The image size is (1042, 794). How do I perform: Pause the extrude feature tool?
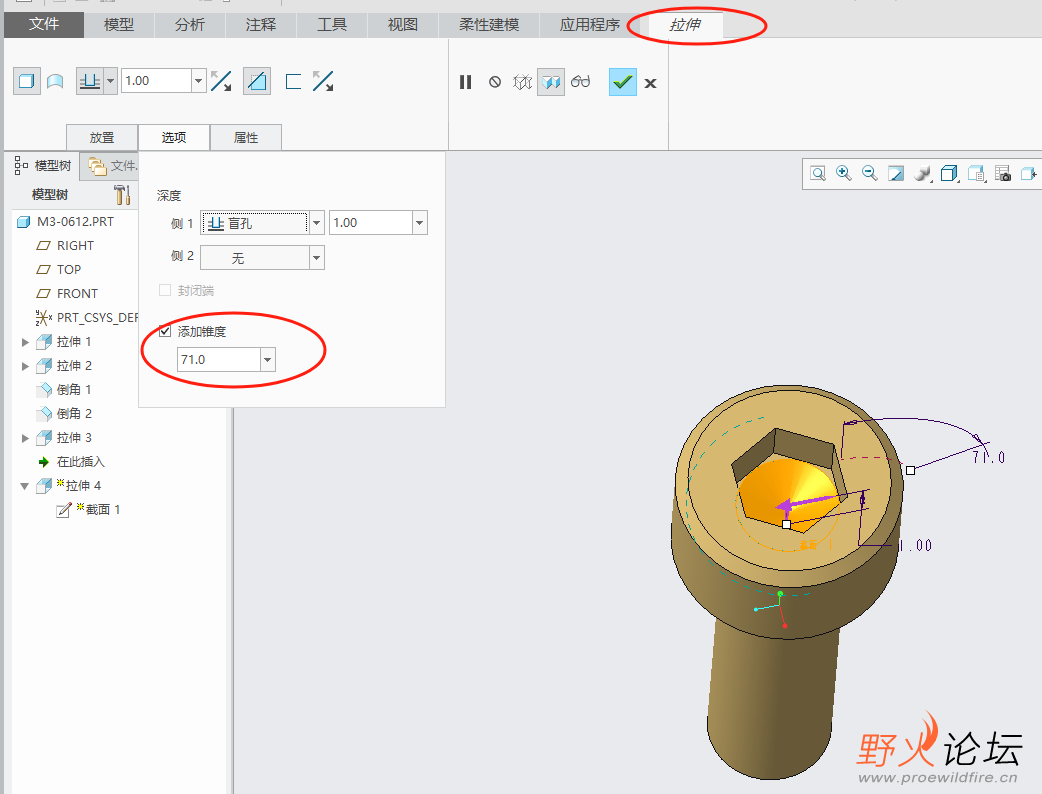pyautogui.click(x=465, y=82)
